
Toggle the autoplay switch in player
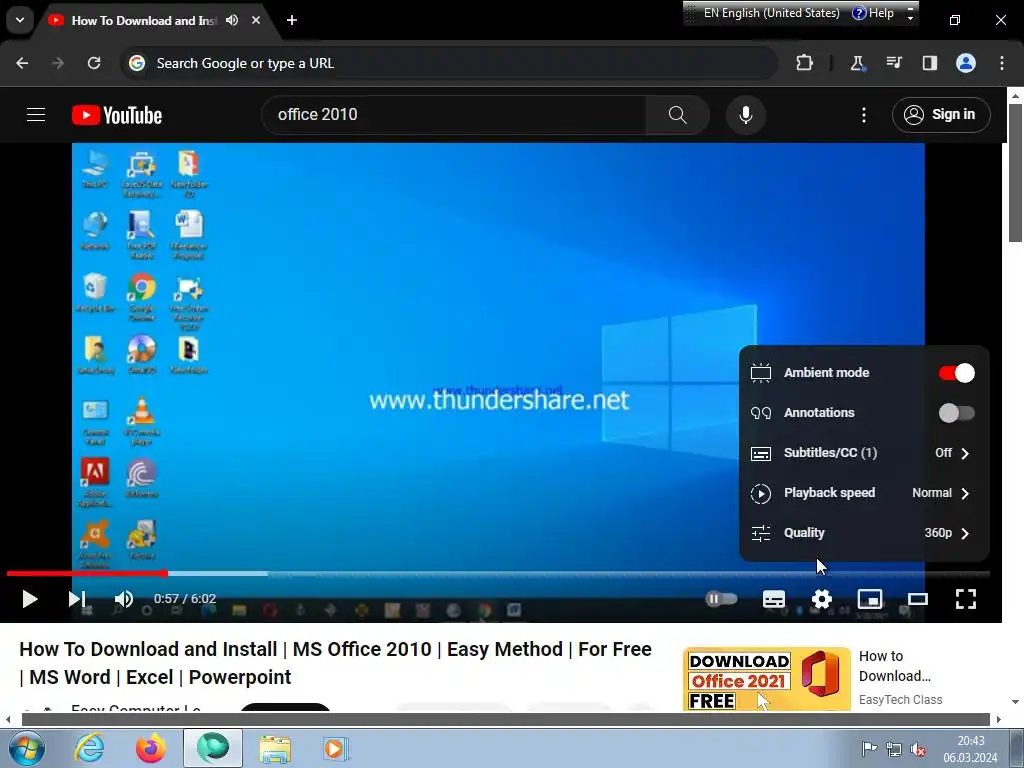click(x=721, y=598)
